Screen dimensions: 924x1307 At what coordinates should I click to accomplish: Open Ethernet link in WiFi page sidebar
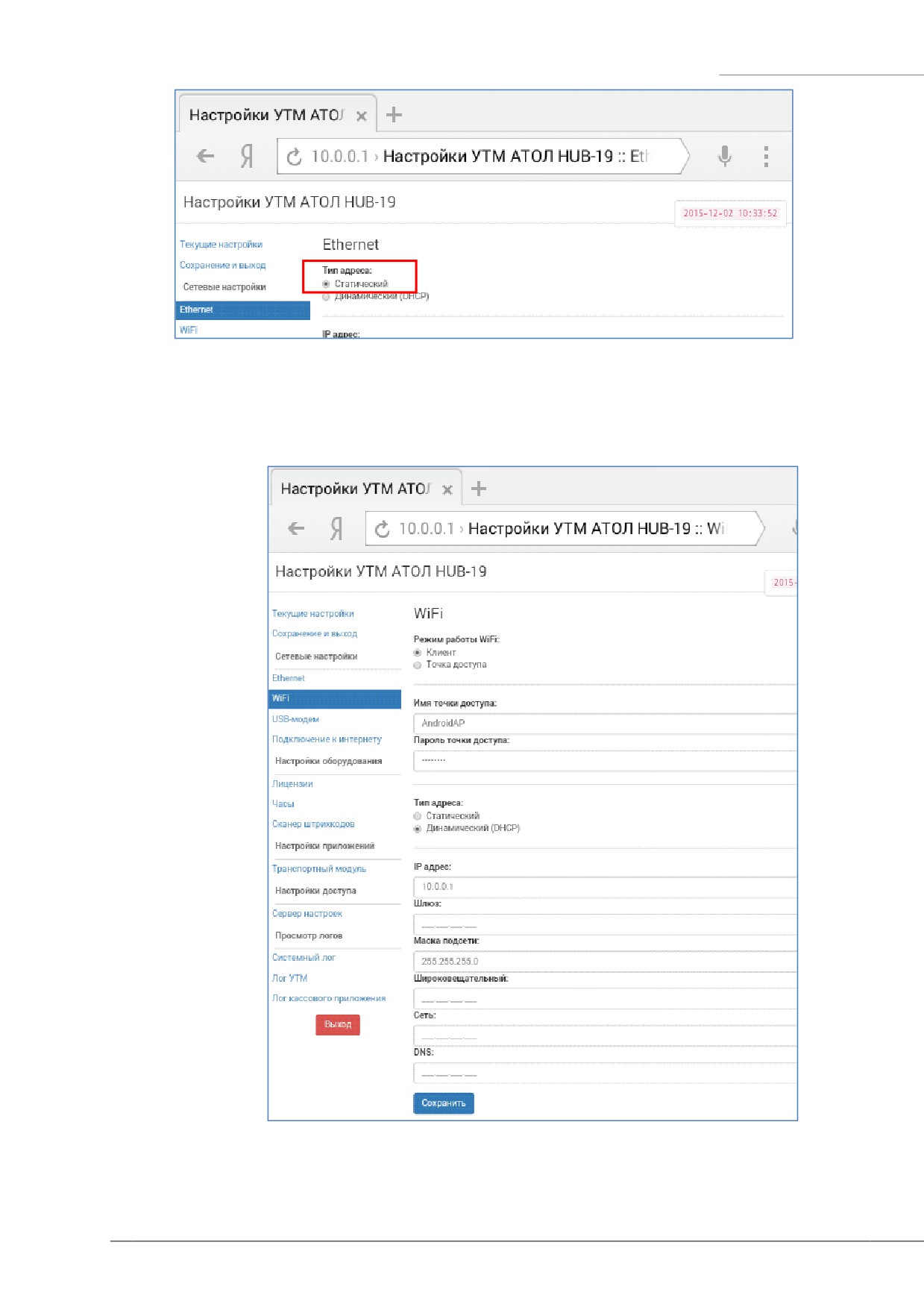click(289, 678)
